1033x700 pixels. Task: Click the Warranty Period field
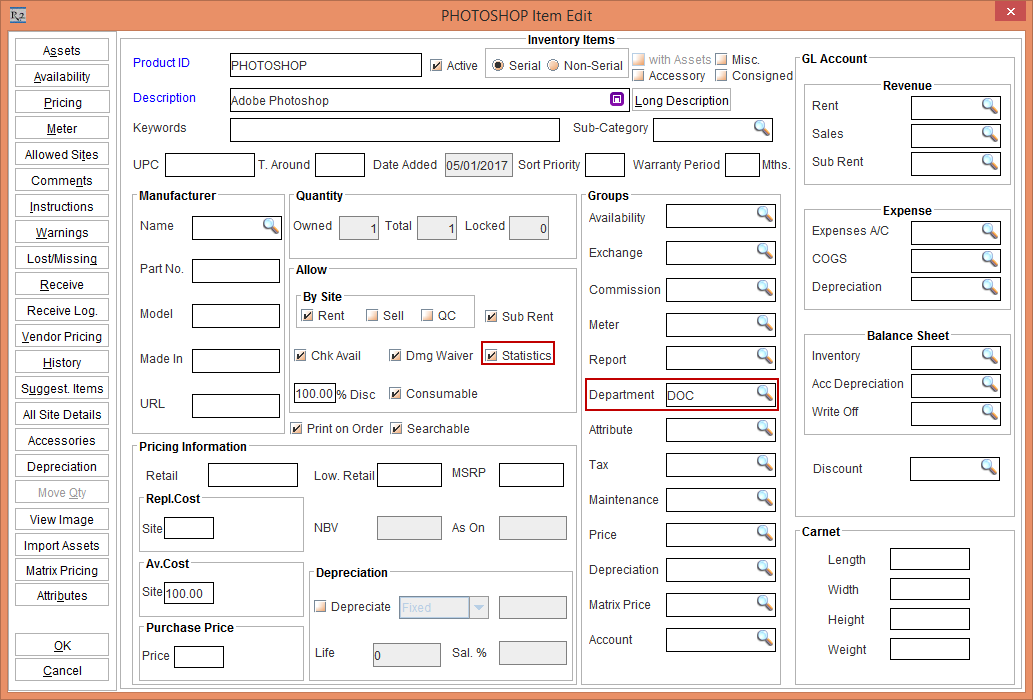(x=742, y=165)
